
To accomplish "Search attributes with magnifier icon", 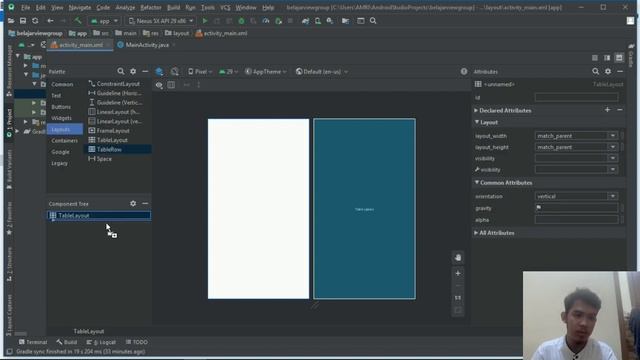I will click(x=596, y=71).
